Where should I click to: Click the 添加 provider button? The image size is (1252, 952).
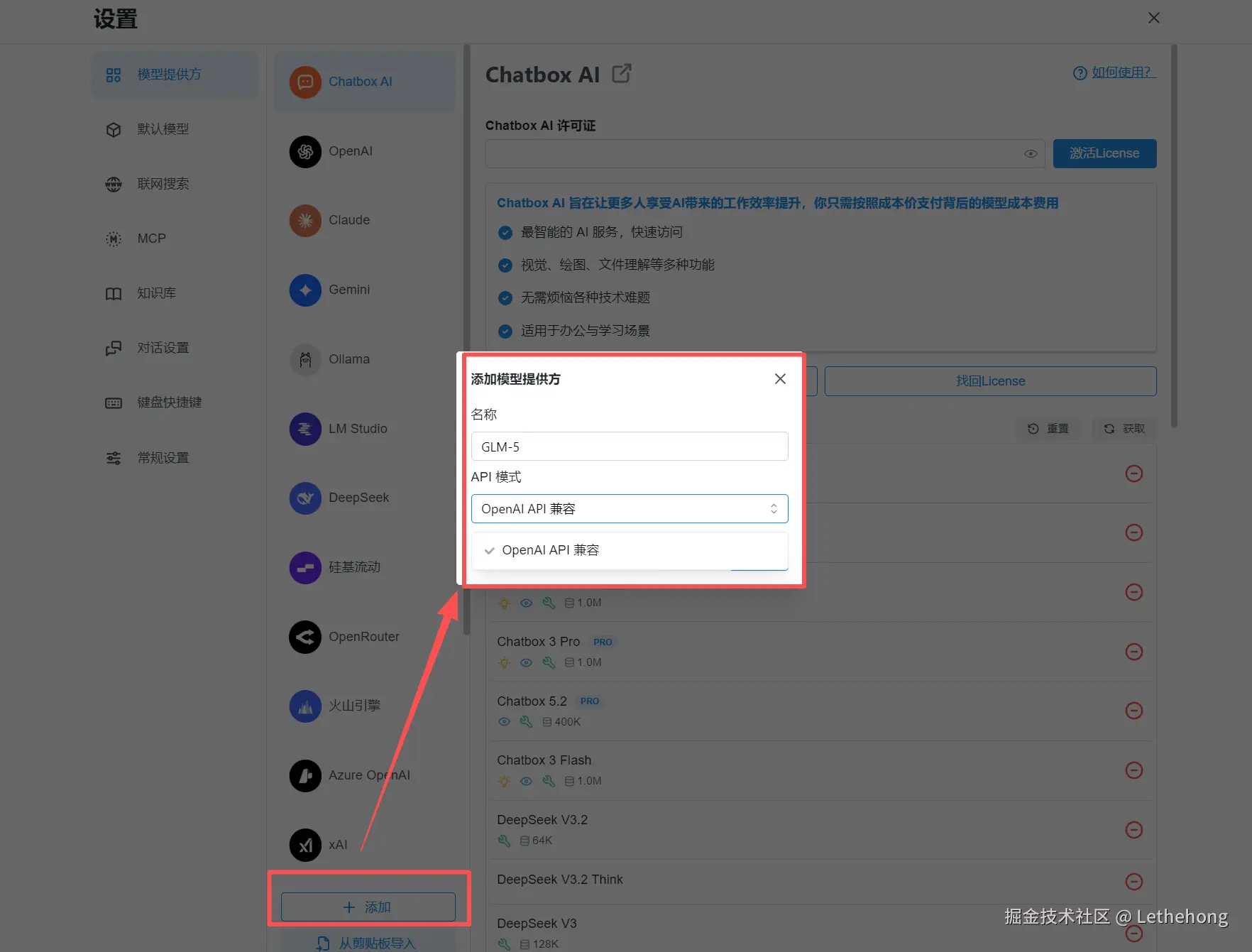point(368,907)
